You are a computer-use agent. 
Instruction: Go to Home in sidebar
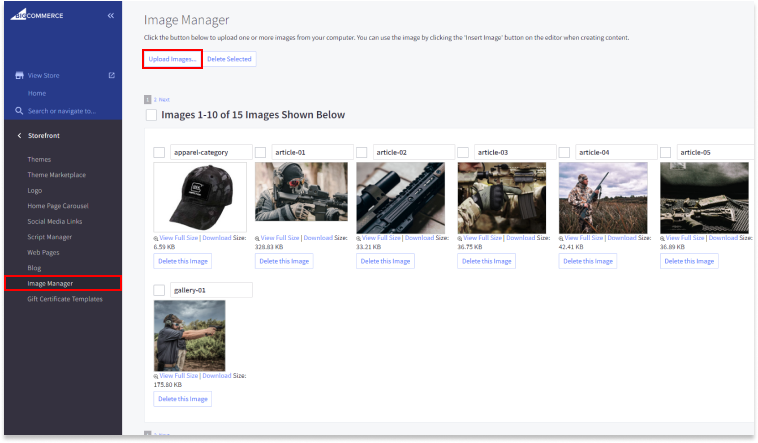[x=37, y=93]
